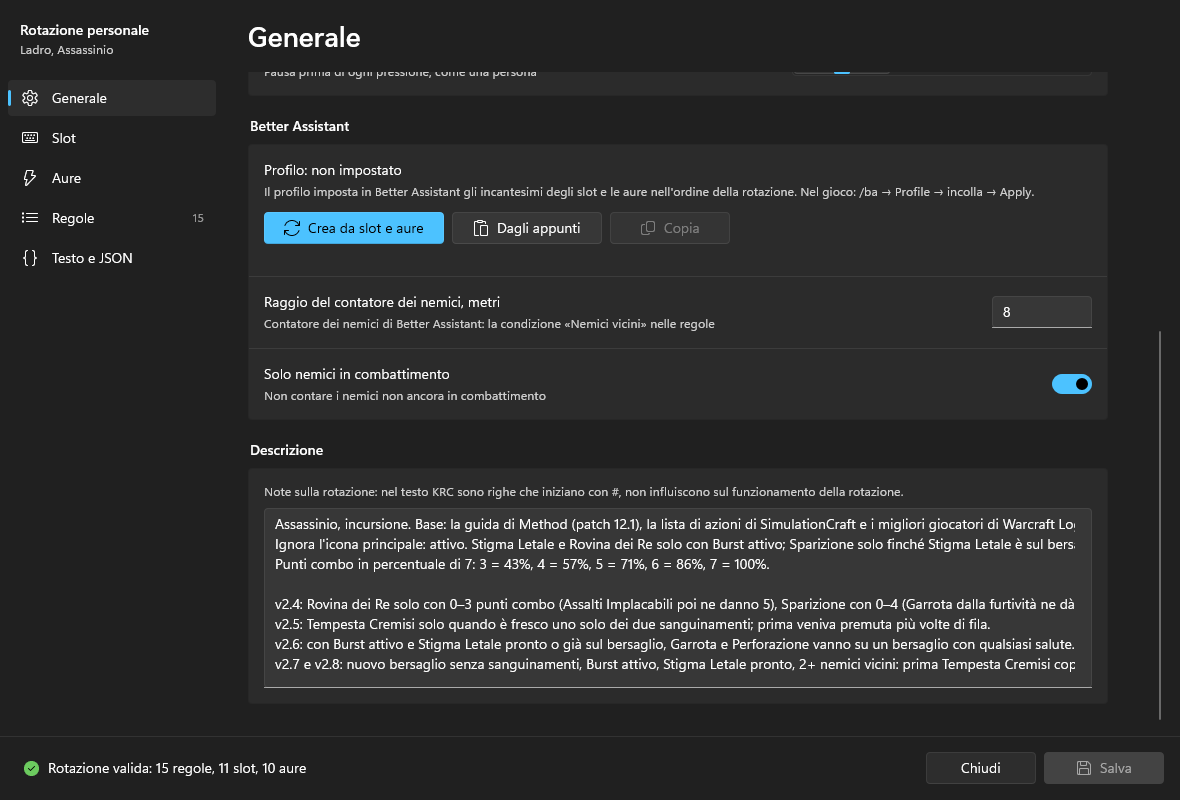Click the gear icon beside Generale
The height and width of the screenshot is (800, 1180).
pos(30,98)
